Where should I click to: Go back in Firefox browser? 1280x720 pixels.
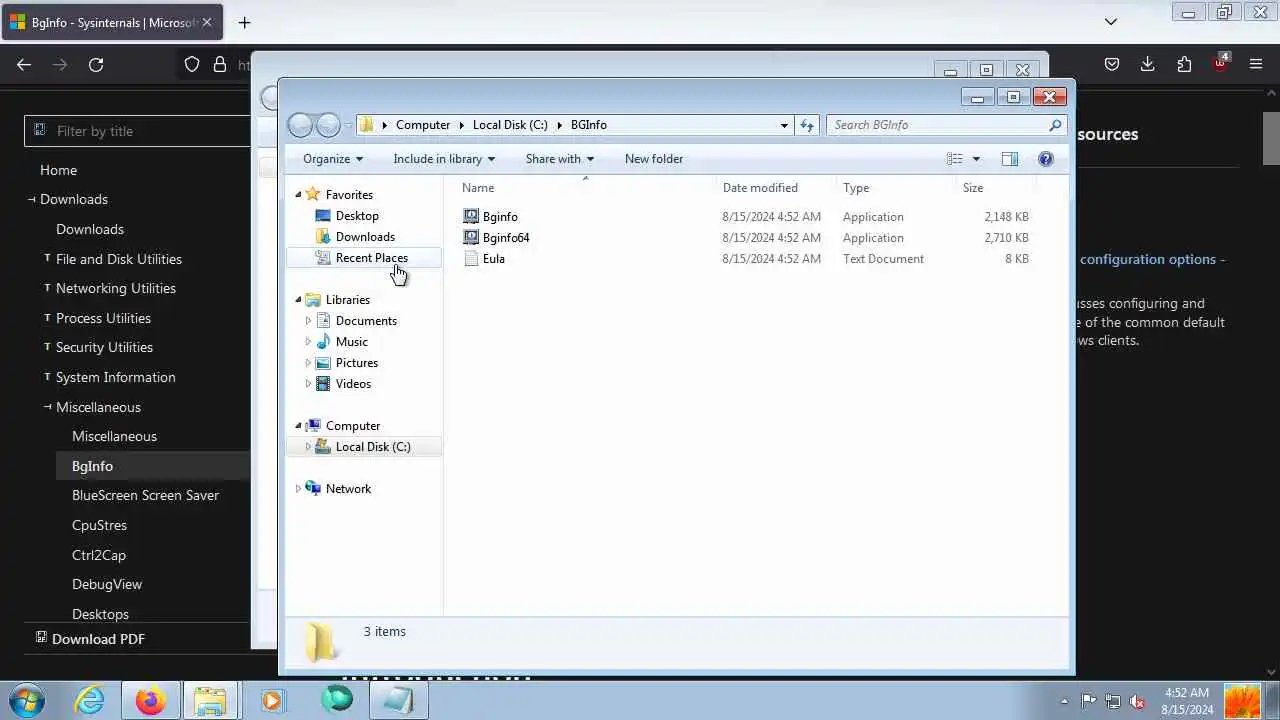pos(24,65)
